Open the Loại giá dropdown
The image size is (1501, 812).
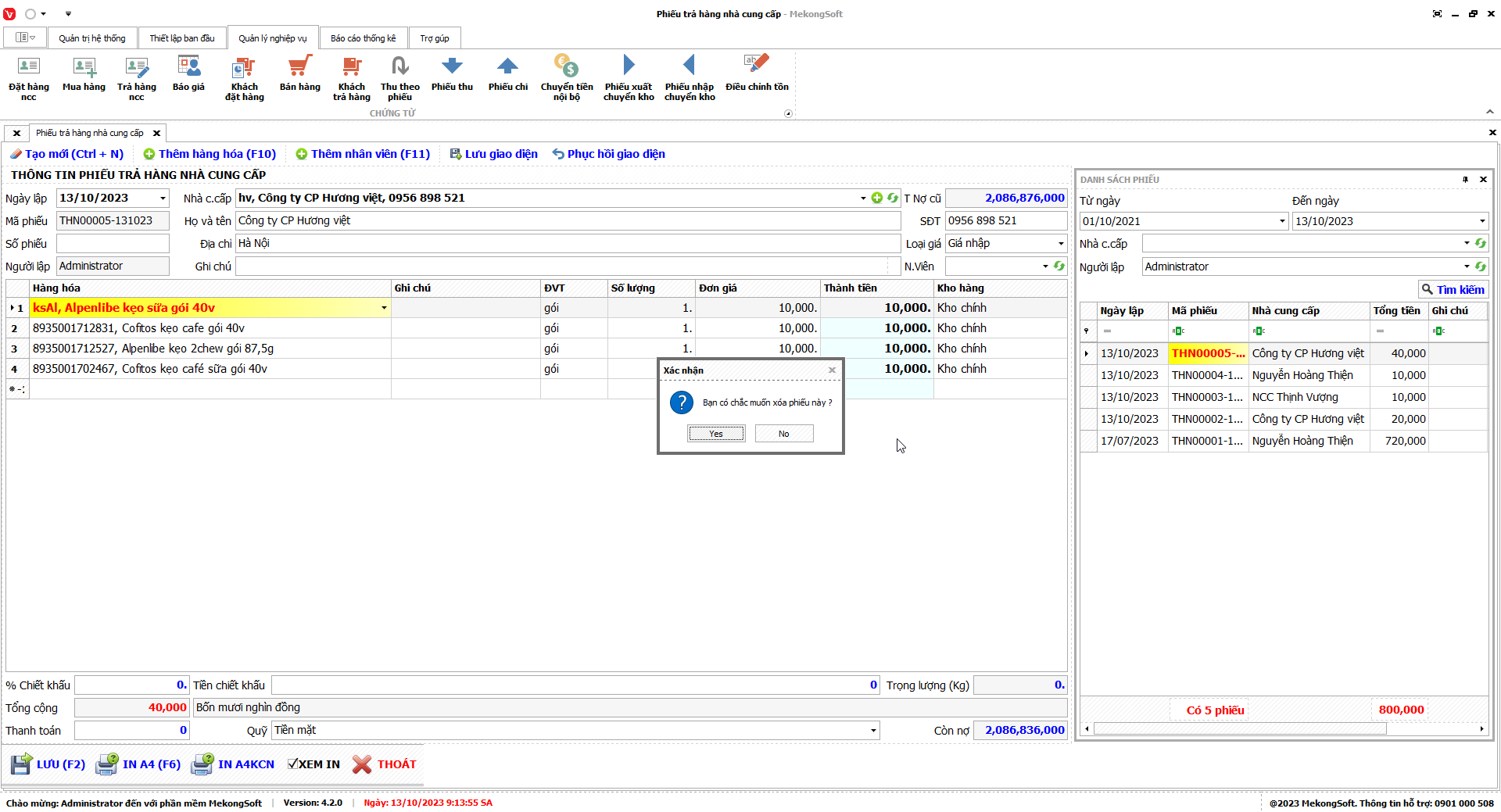[1060, 244]
